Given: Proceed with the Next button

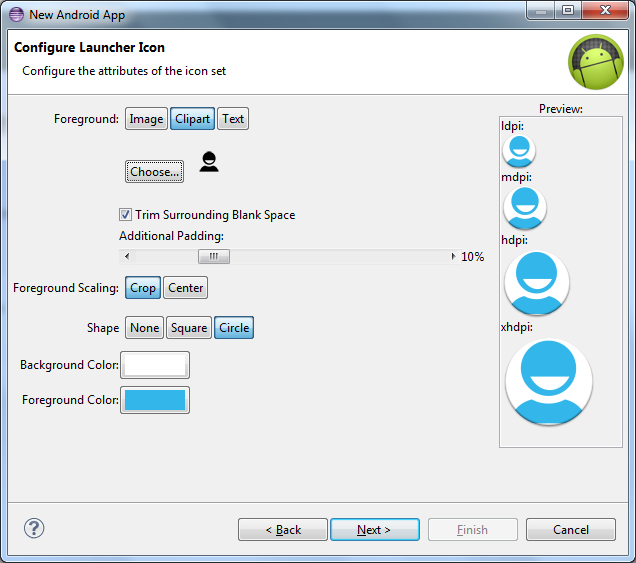Looking at the screenshot, I should [374, 530].
